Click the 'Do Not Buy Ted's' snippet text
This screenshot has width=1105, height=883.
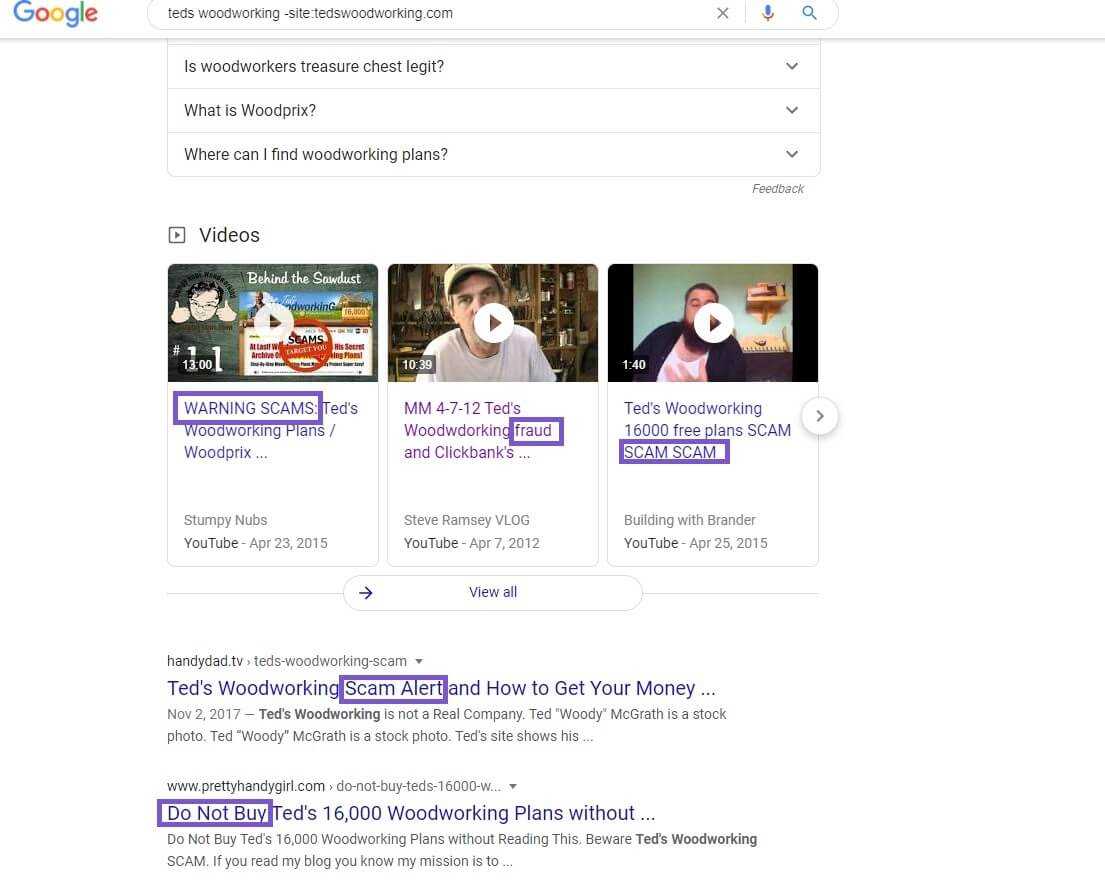462,850
